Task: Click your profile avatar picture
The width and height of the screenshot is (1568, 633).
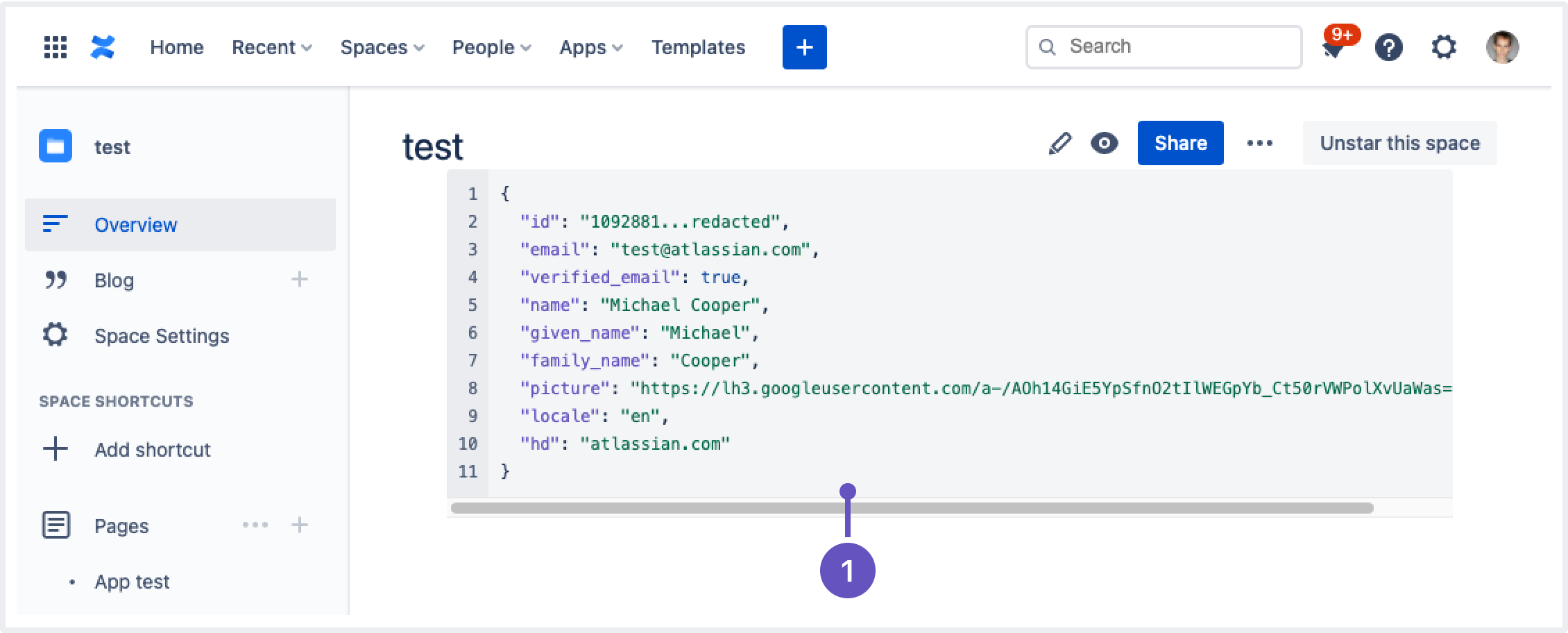Action: click(1503, 47)
